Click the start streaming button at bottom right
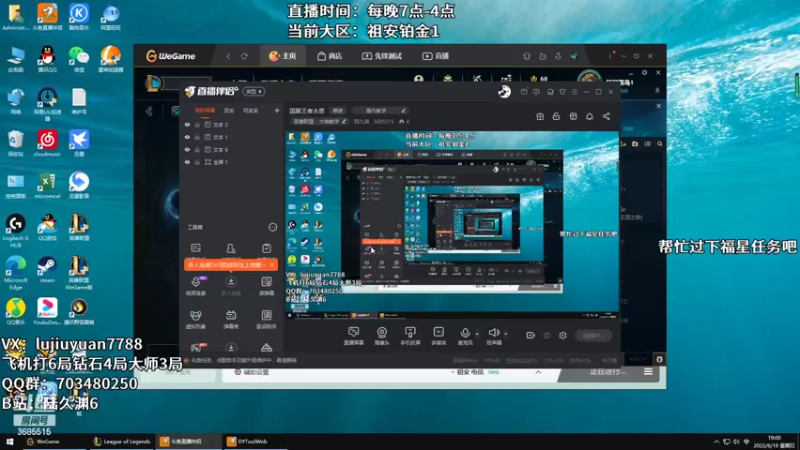Image resolution: width=800 pixels, height=450 pixels. (x=593, y=335)
